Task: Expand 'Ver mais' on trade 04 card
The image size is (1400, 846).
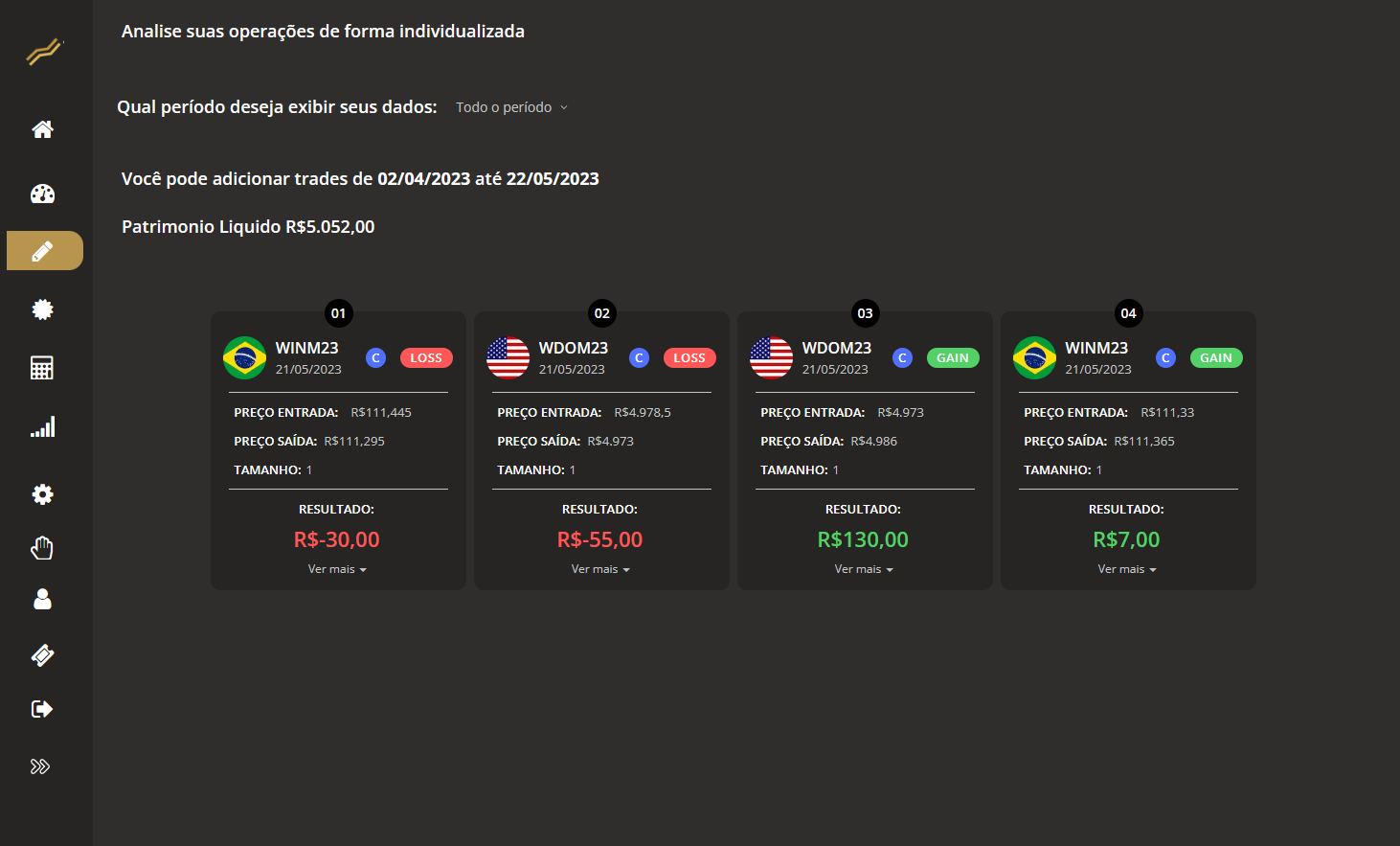Action: (1127, 569)
